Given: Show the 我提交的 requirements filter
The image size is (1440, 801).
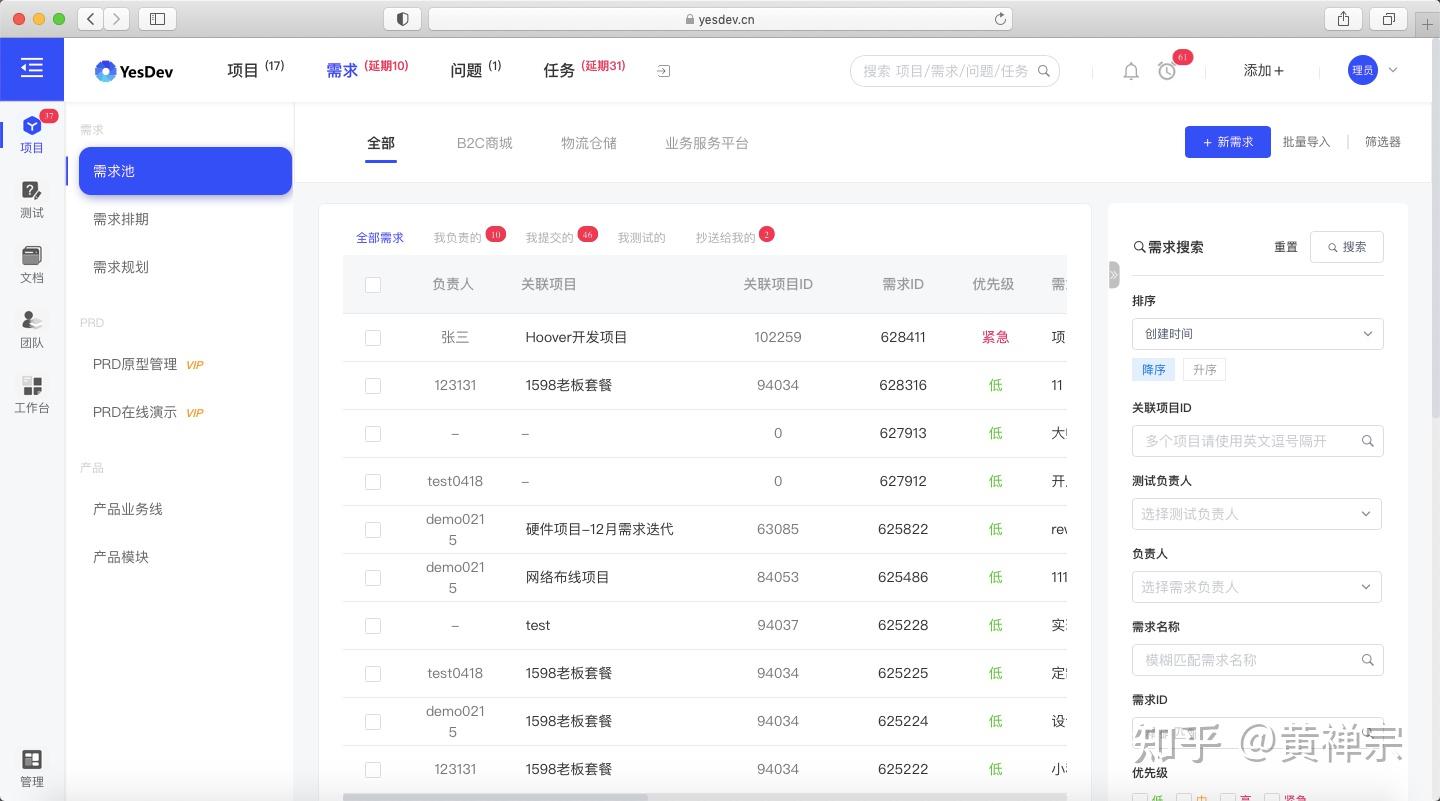Looking at the screenshot, I should [549, 238].
